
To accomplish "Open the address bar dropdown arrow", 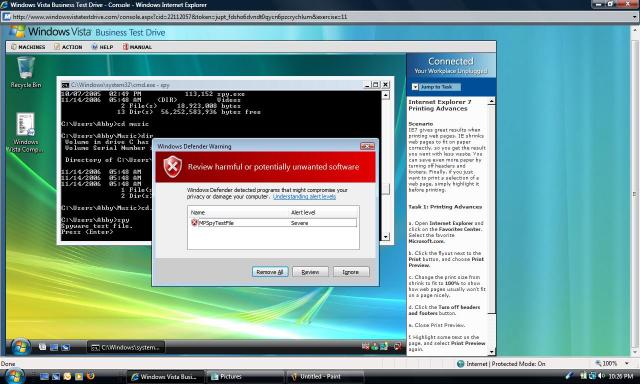I will (635, 17).
